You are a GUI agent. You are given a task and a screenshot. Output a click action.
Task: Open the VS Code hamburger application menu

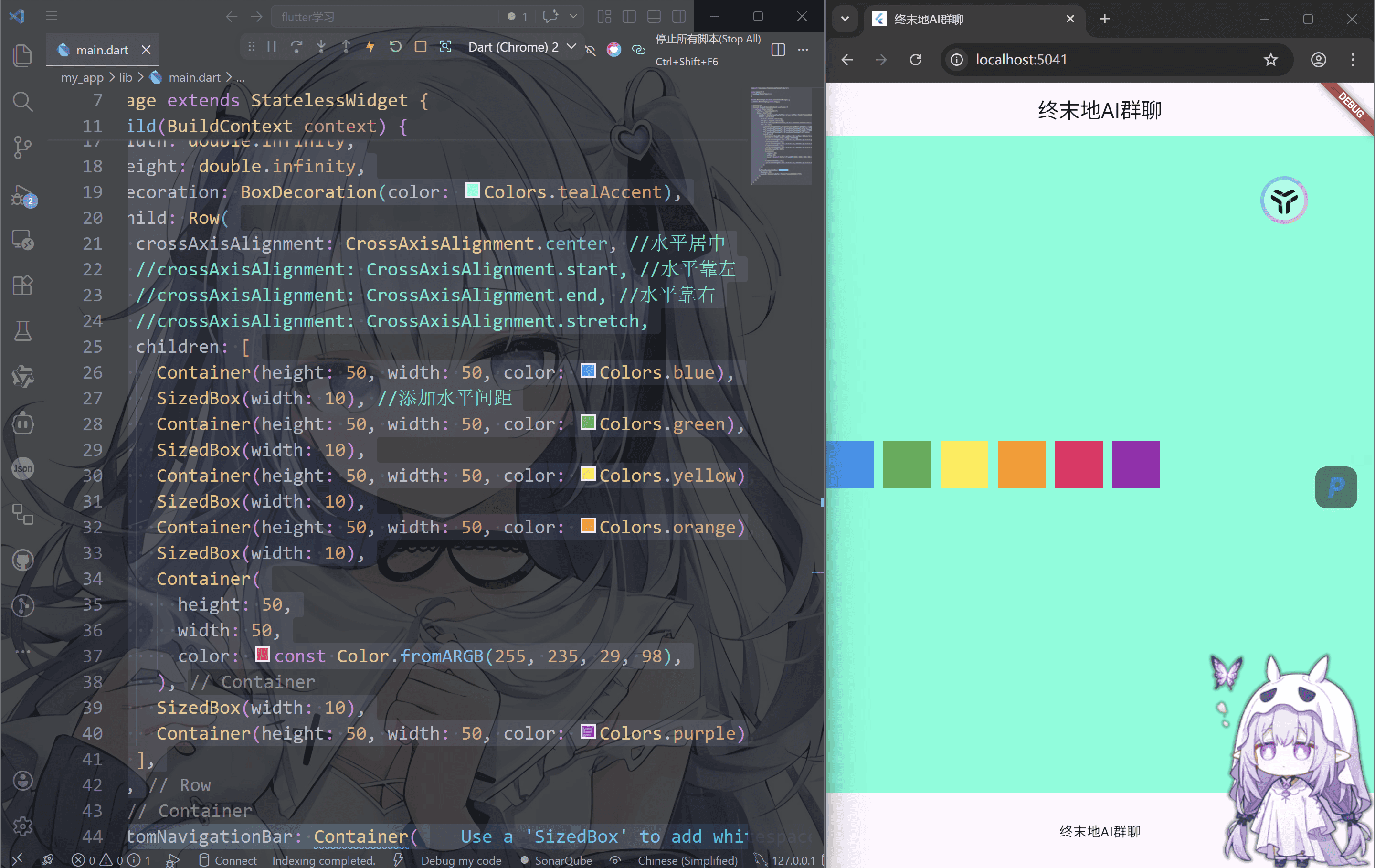click(52, 17)
